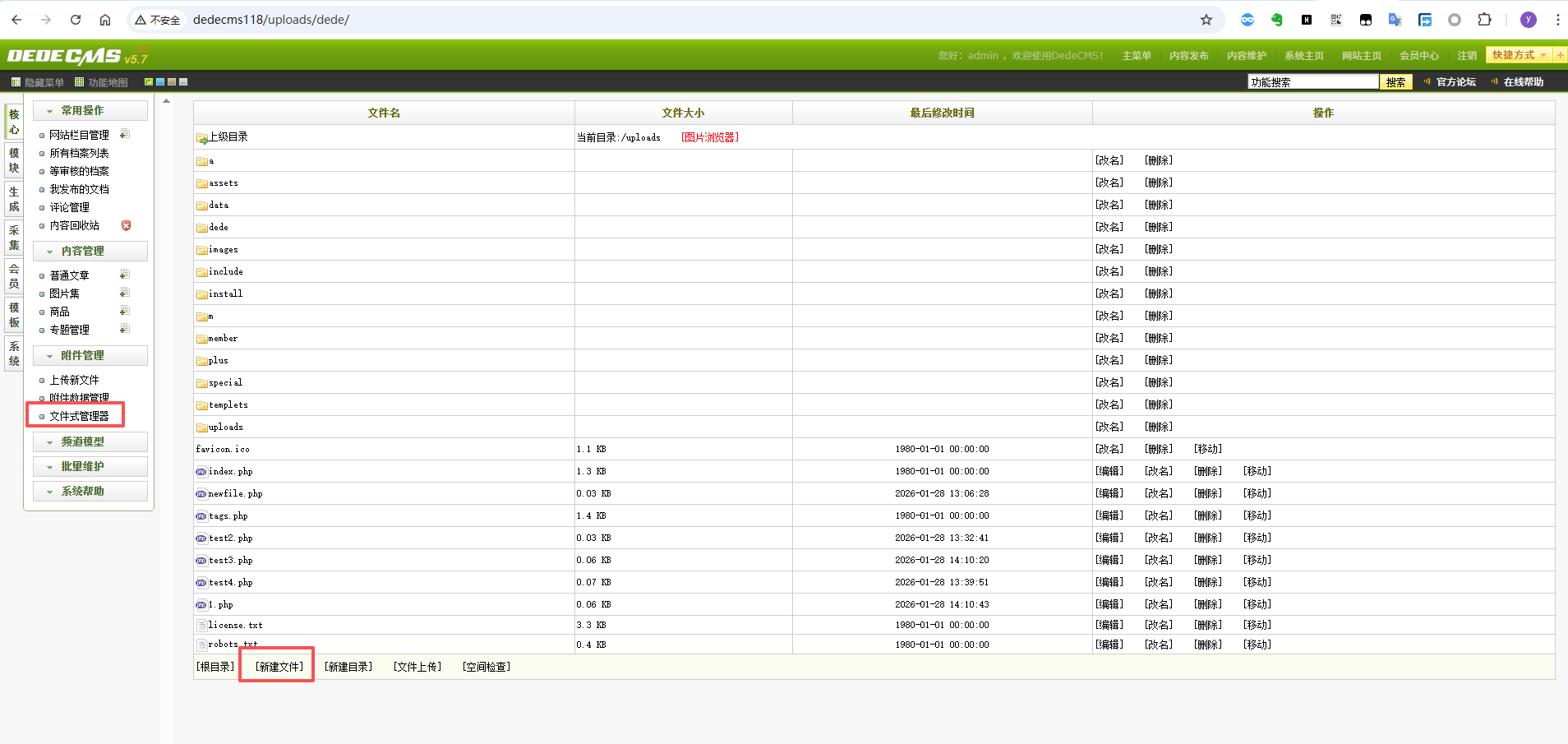Switch to the 模块 side tab
1568x744 pixels.
point(14,160)
